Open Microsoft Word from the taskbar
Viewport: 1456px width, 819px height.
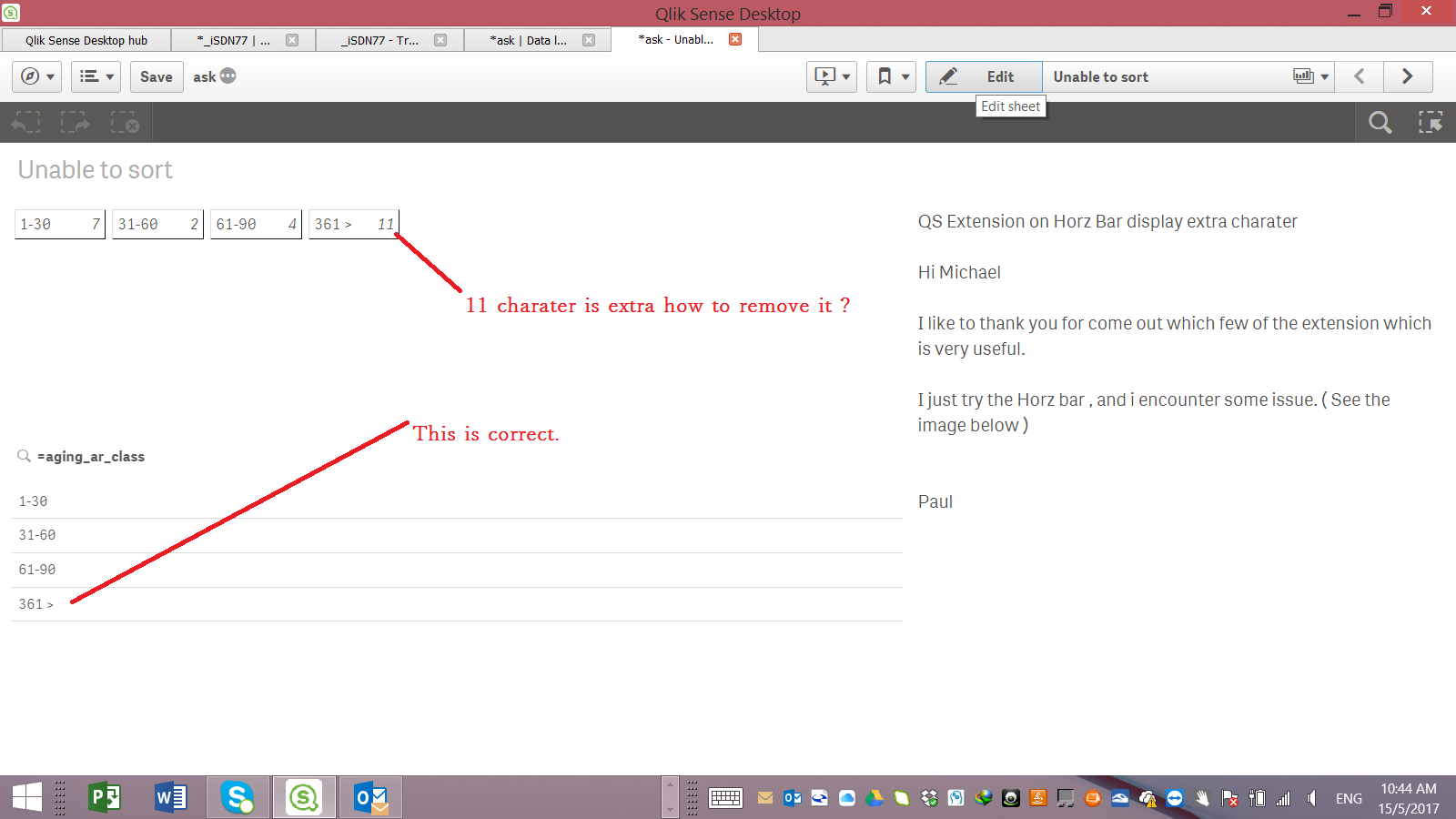[x=170, y=798]
